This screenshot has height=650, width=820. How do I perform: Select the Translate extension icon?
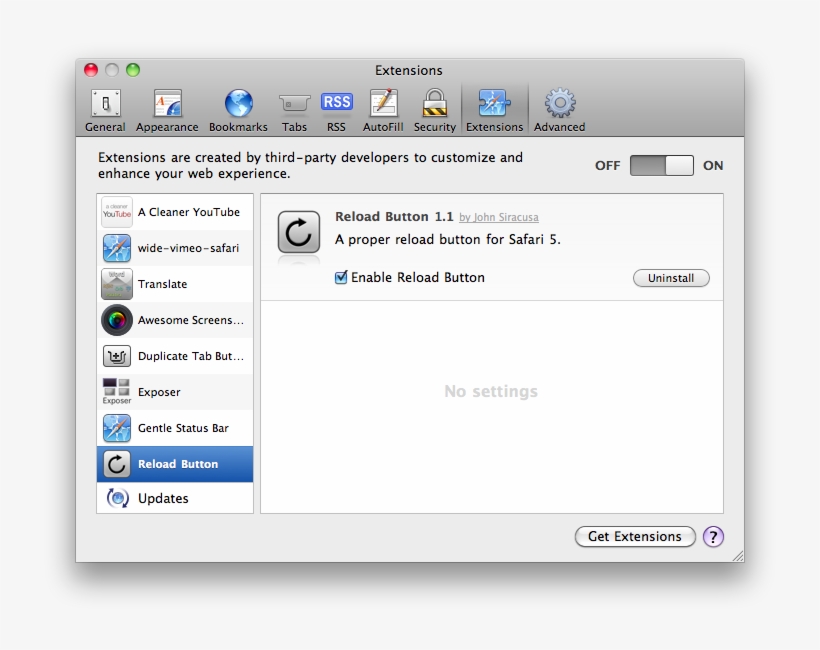tap(117, 284)
